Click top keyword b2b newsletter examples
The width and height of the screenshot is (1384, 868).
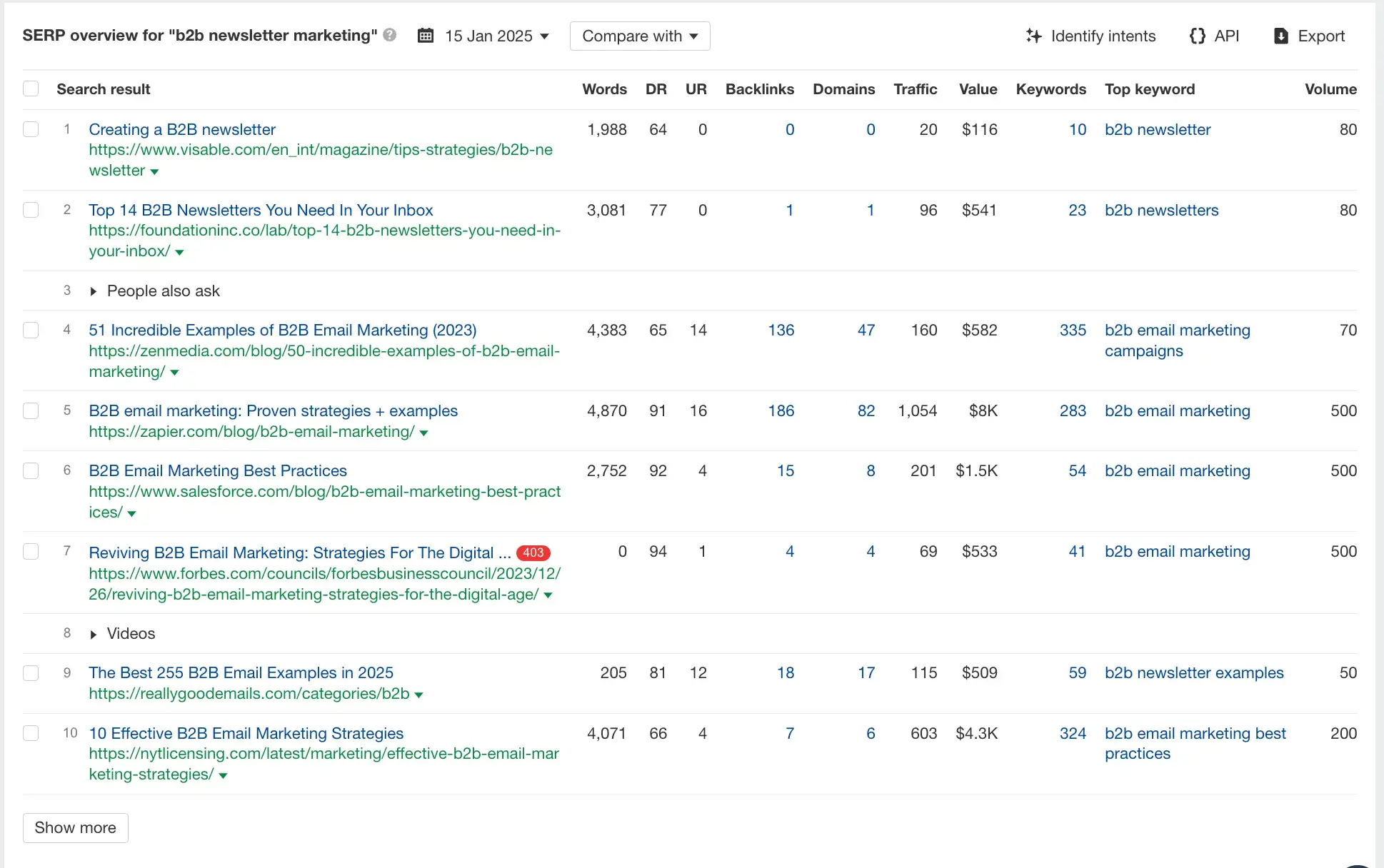[1194, 672]
